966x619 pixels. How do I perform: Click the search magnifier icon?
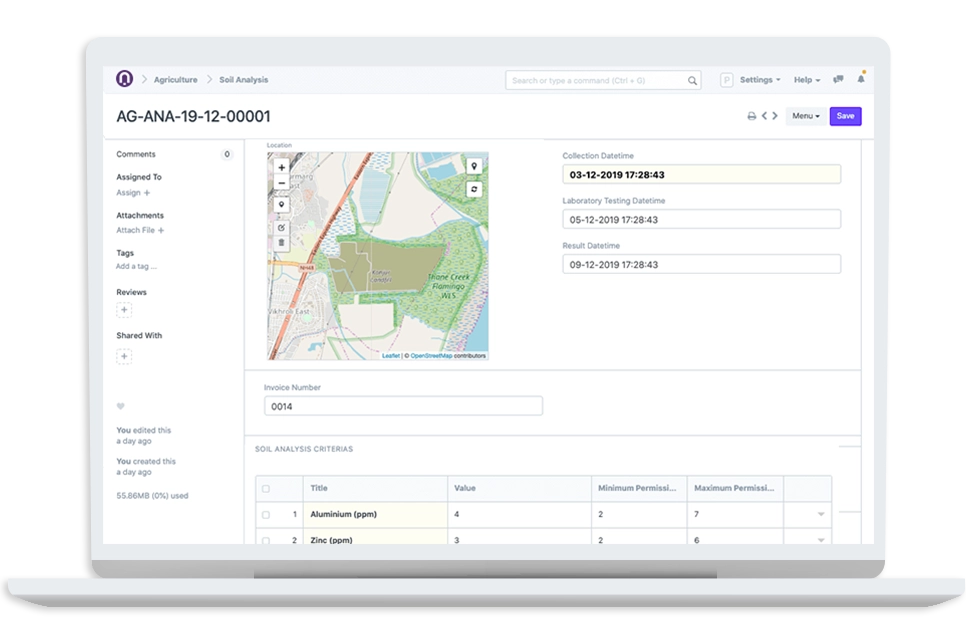click(x=692, y=81)
